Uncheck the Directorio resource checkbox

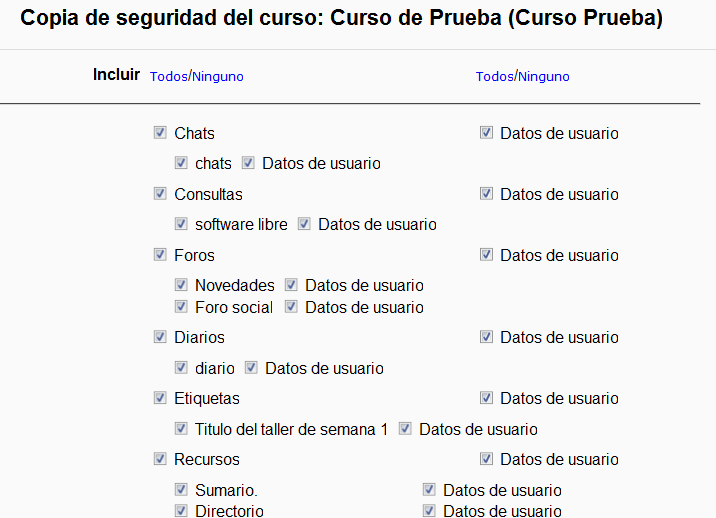coord(181,511)
